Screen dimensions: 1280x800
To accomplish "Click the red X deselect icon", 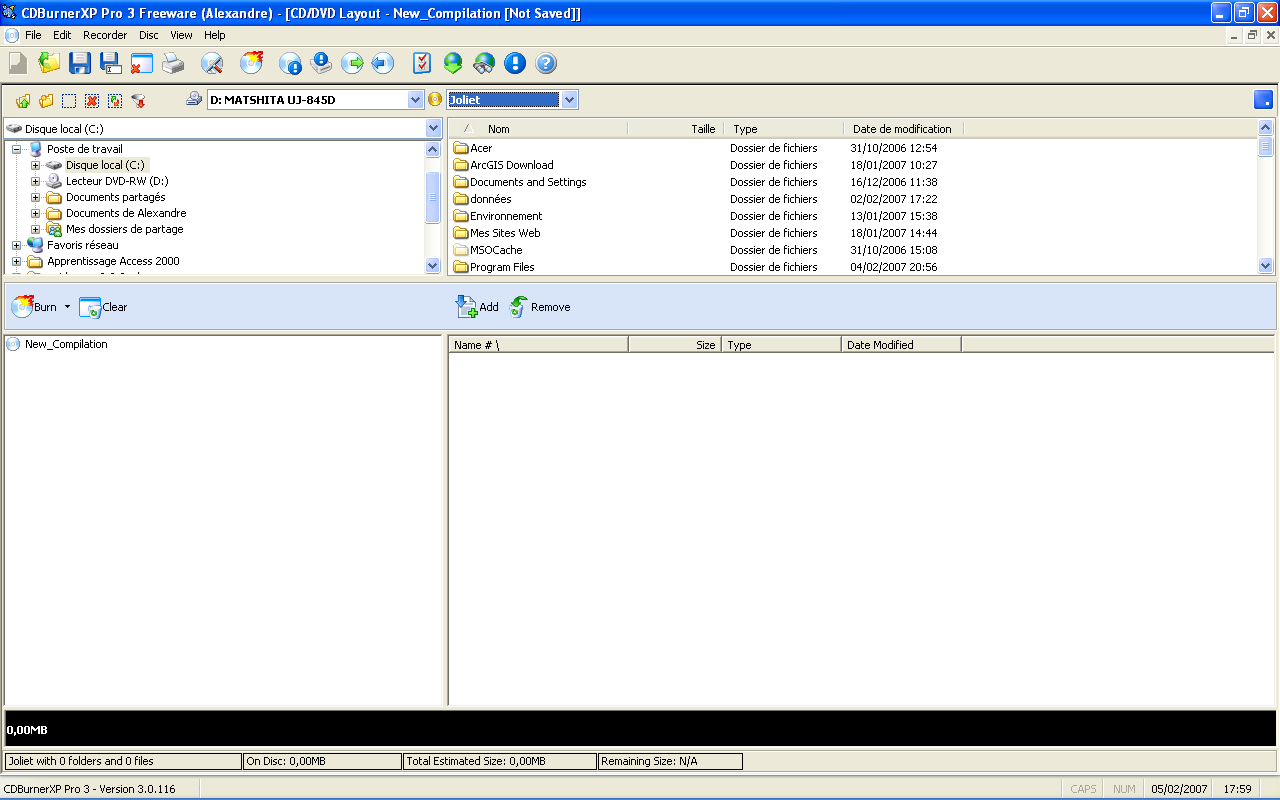I will pos(92,100).
